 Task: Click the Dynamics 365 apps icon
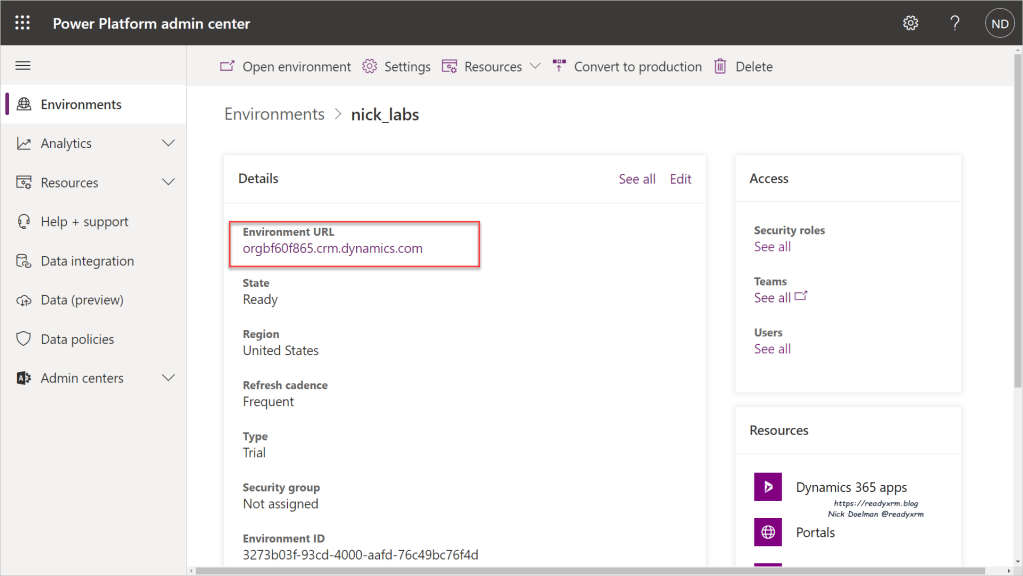pyautogui.click(x=767, y=487)
